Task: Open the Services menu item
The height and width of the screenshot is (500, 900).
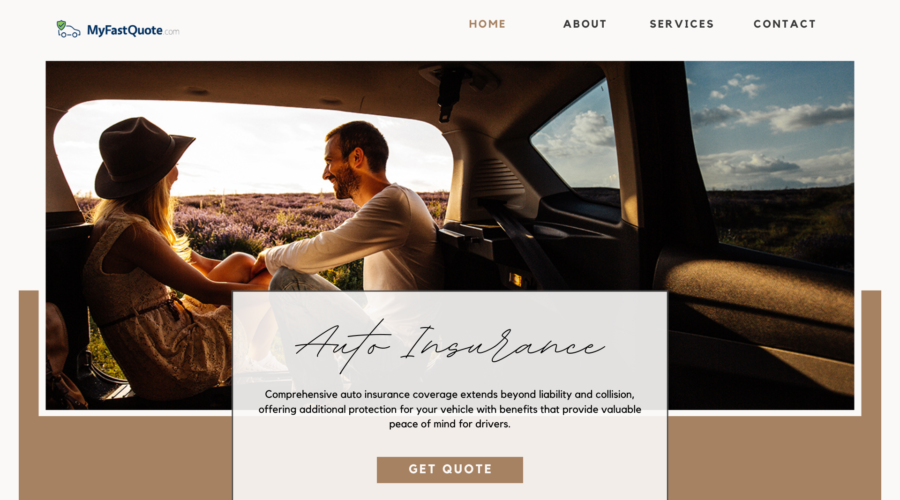Action: 681,24
